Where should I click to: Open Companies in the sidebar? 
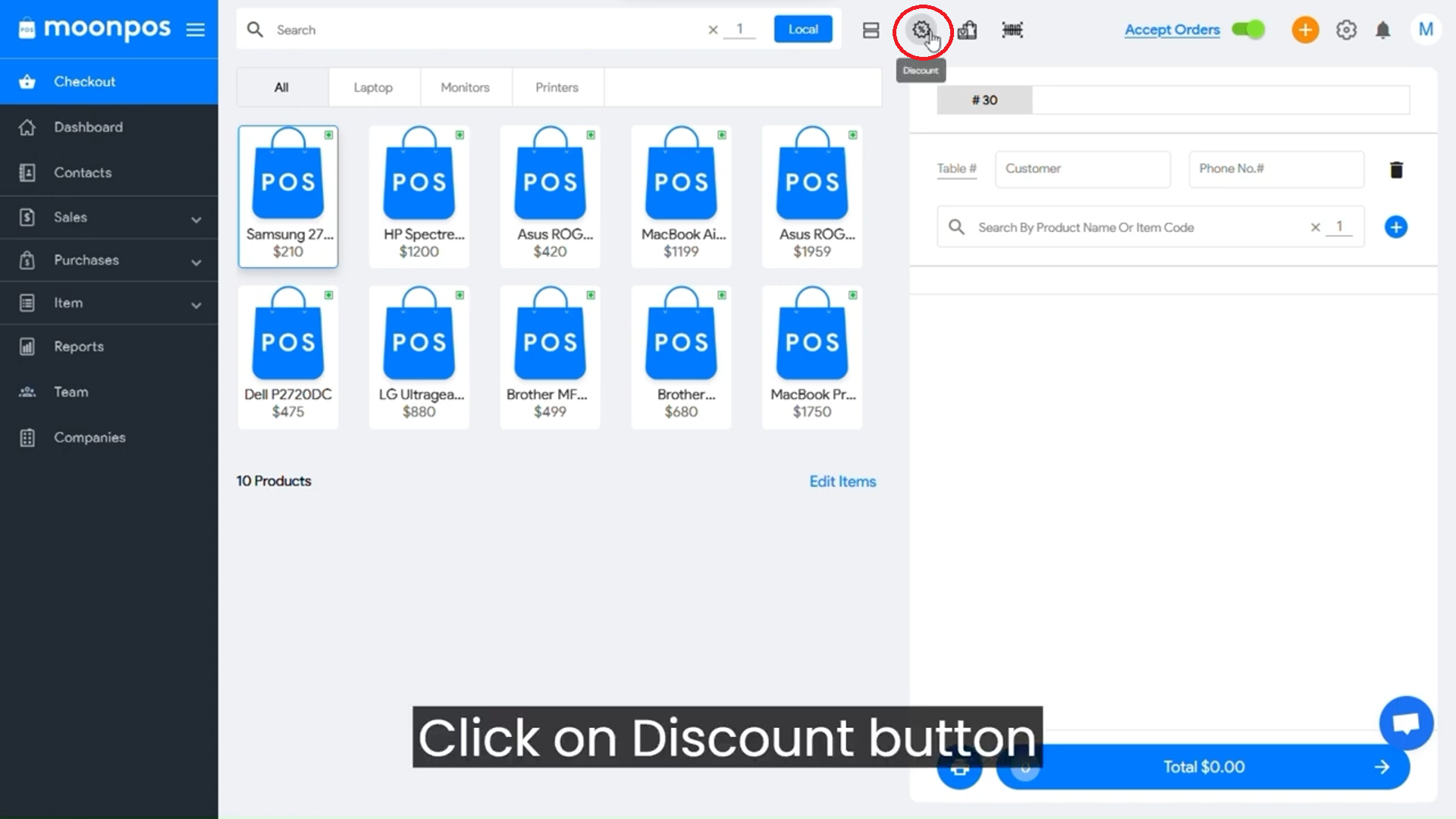[109, 438]
